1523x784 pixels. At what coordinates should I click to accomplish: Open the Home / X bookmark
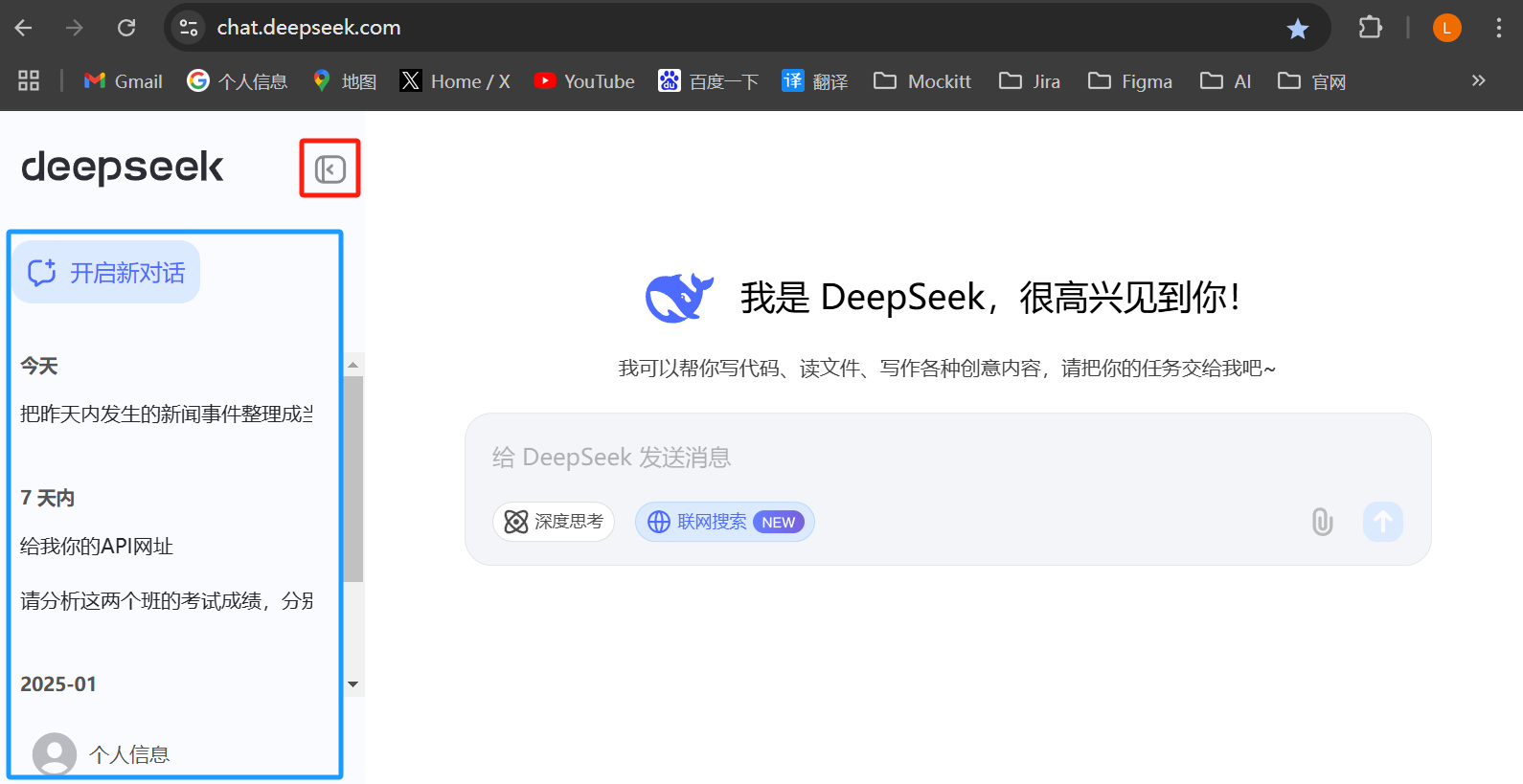456,81
